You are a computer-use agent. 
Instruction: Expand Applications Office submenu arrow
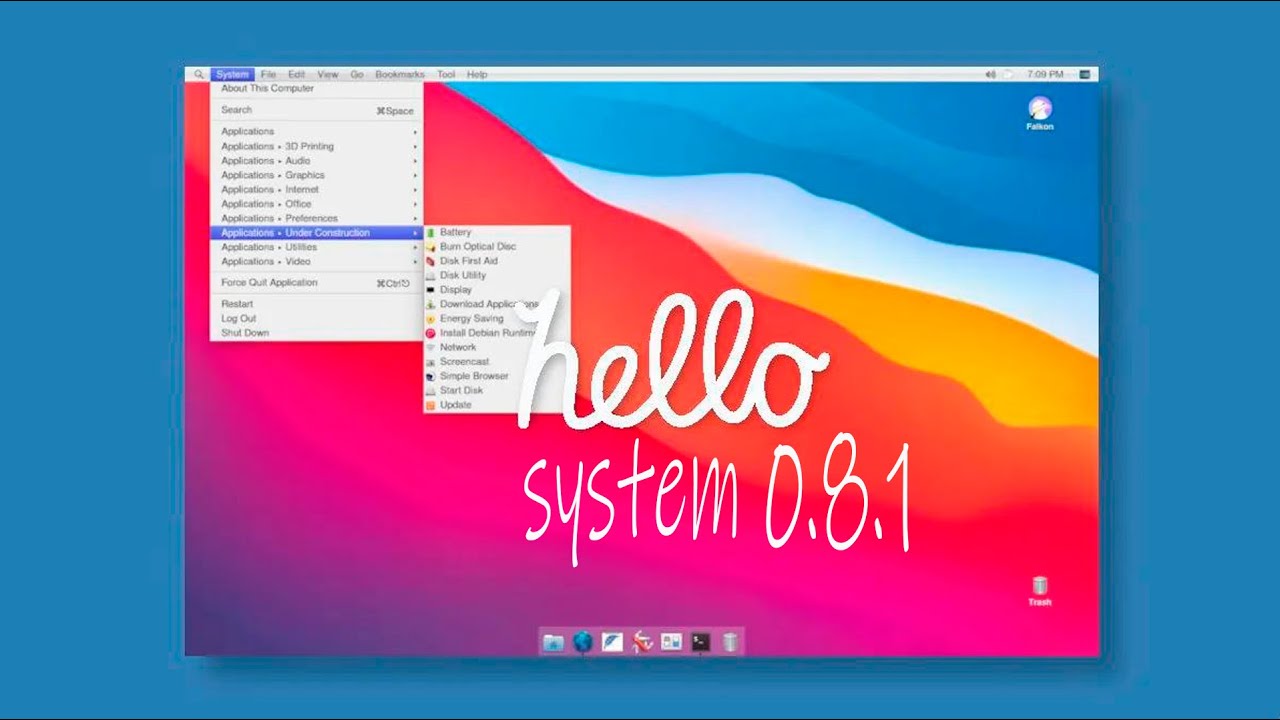click(415, 204)
